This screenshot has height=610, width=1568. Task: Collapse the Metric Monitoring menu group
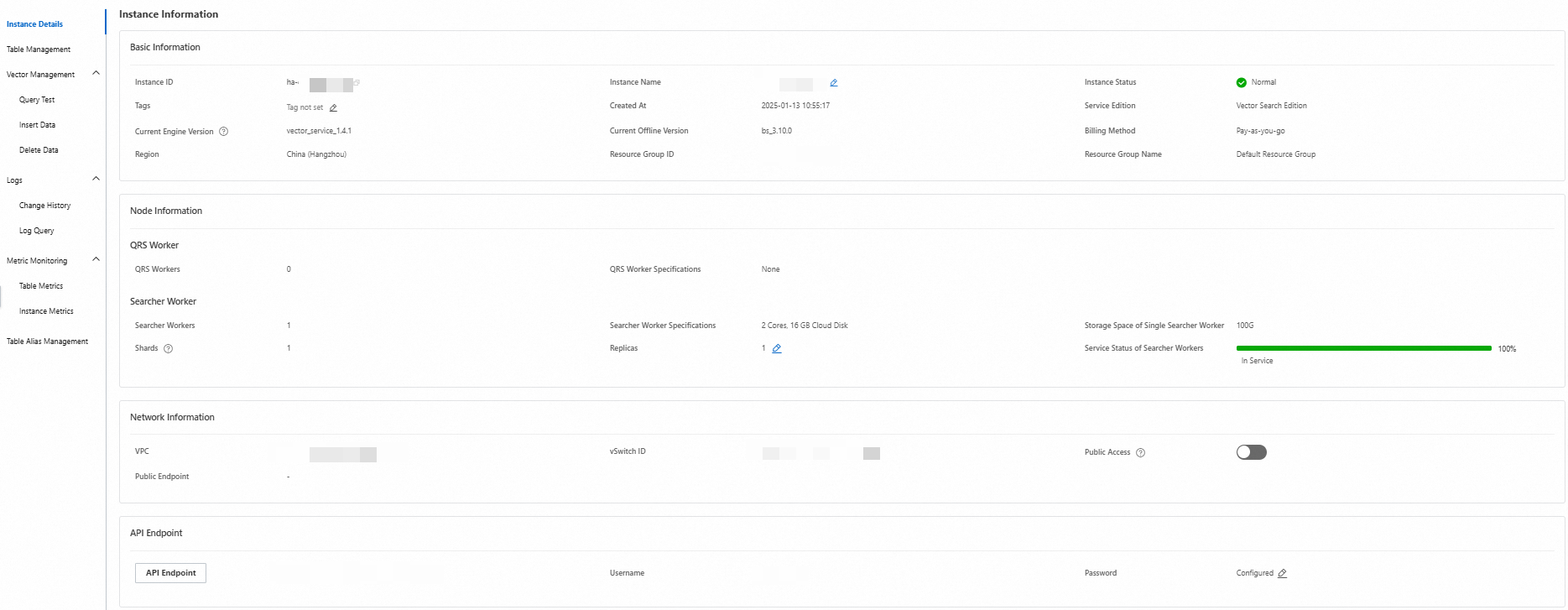pos(96,259)
